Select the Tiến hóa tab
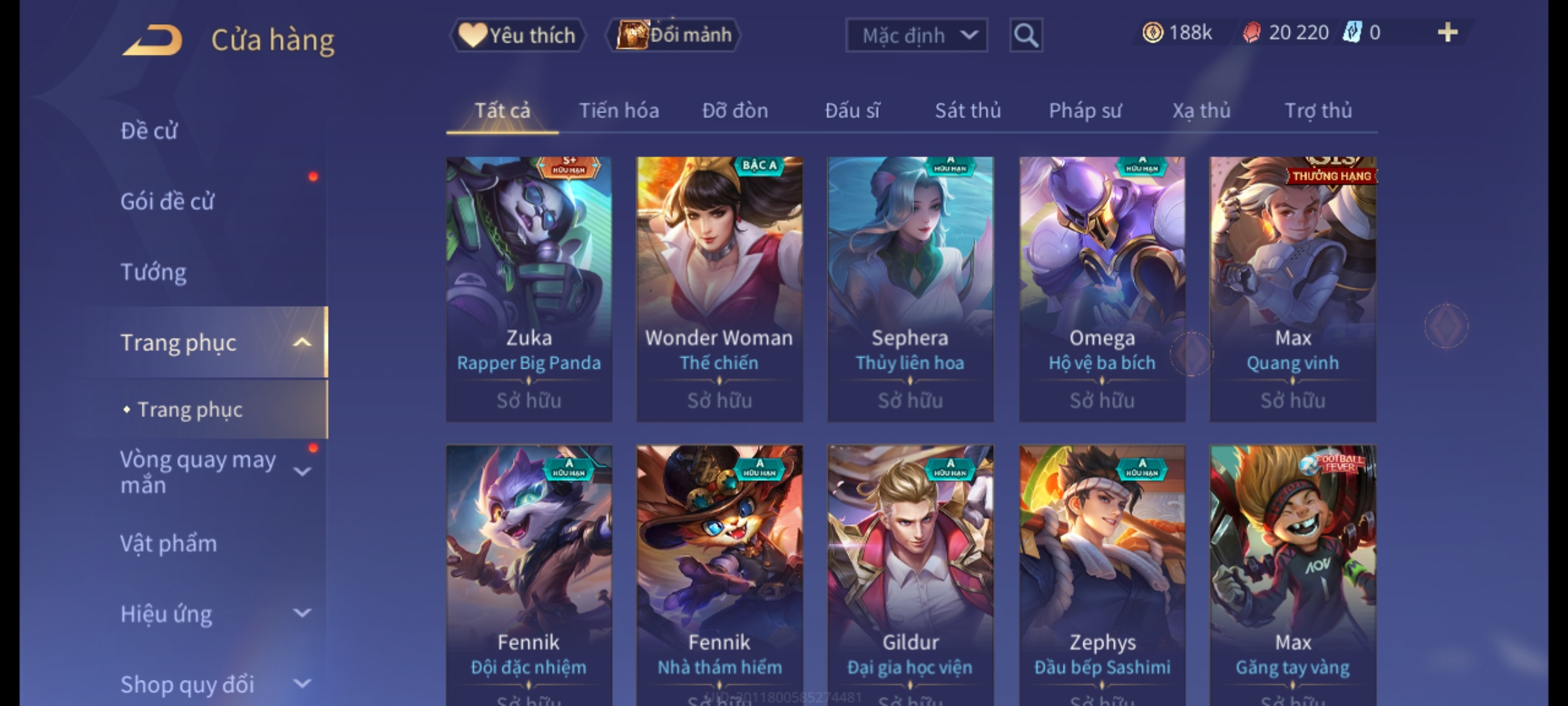1568x706 pixels. click(619, 110)
